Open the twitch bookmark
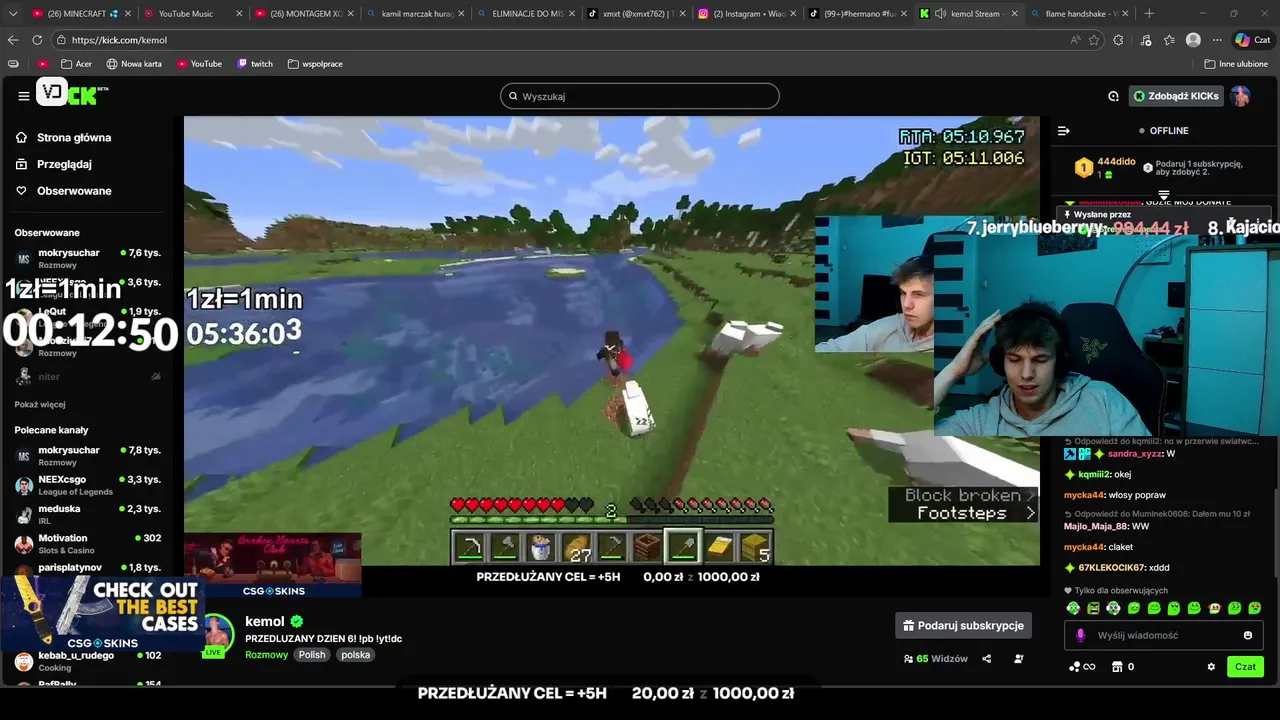 click(255, 64)
